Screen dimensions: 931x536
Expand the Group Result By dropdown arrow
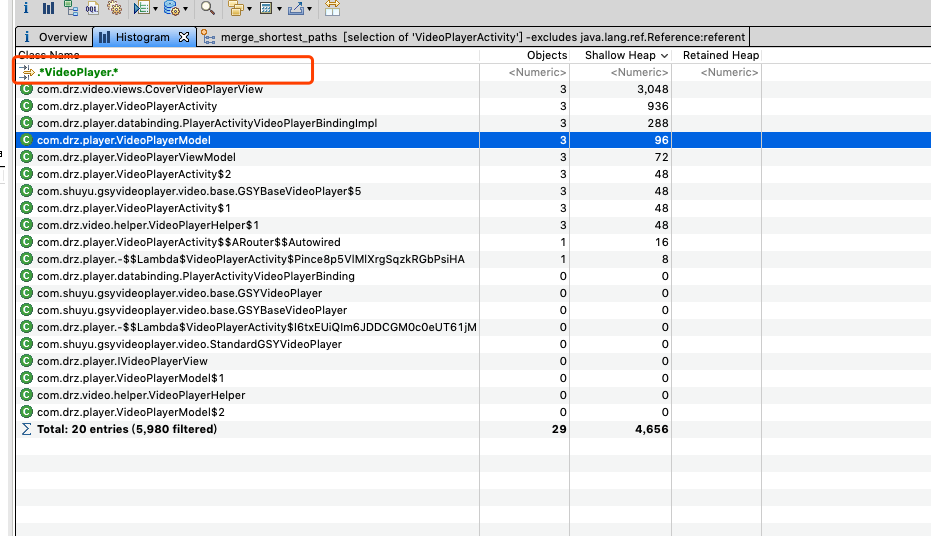click(249, 8)
